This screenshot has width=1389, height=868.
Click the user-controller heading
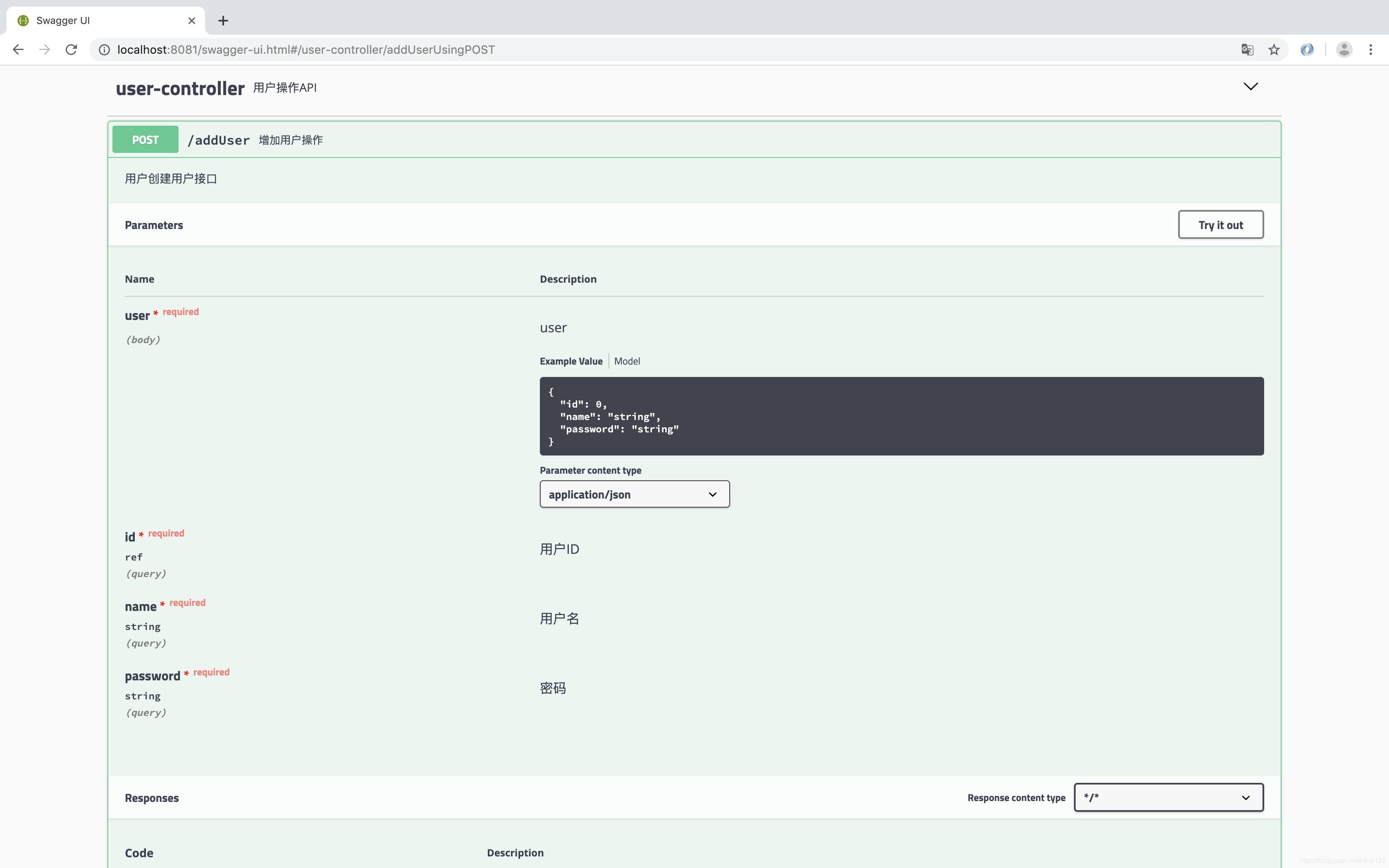click(180, 88)
